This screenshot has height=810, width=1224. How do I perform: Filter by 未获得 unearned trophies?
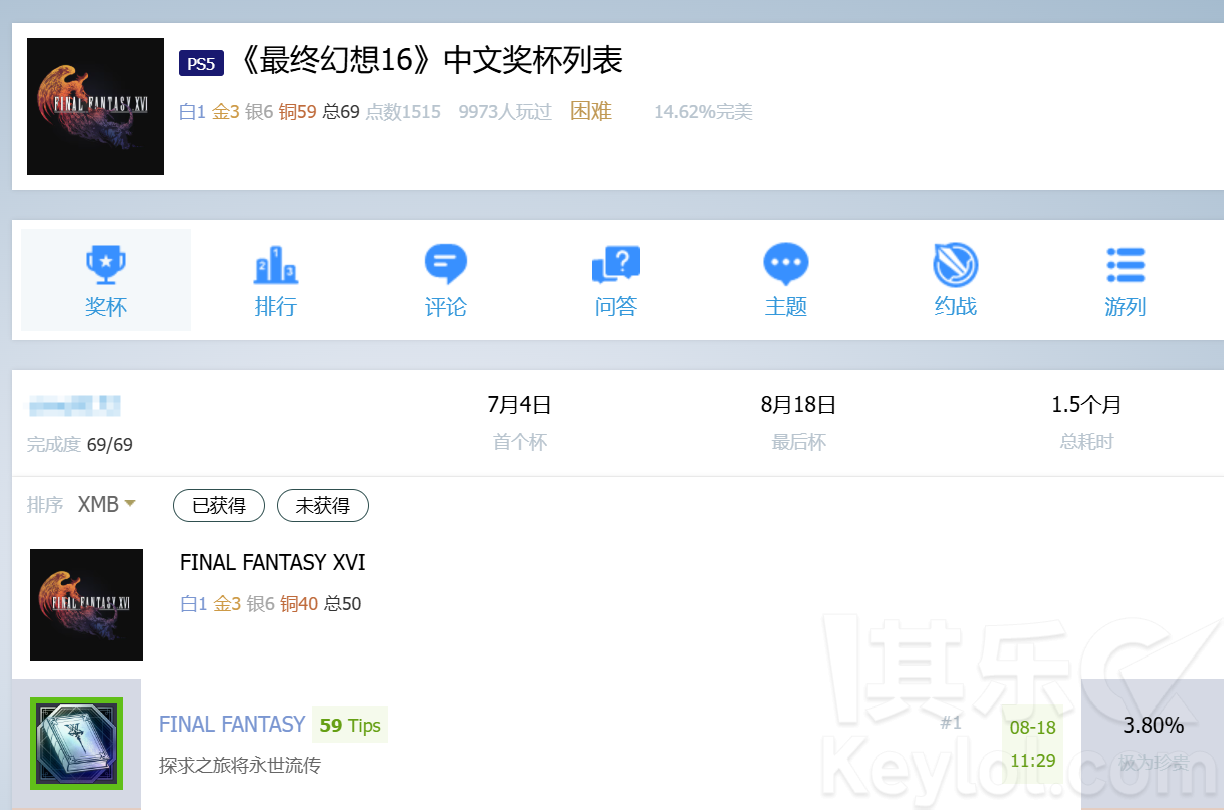(323, 506)
